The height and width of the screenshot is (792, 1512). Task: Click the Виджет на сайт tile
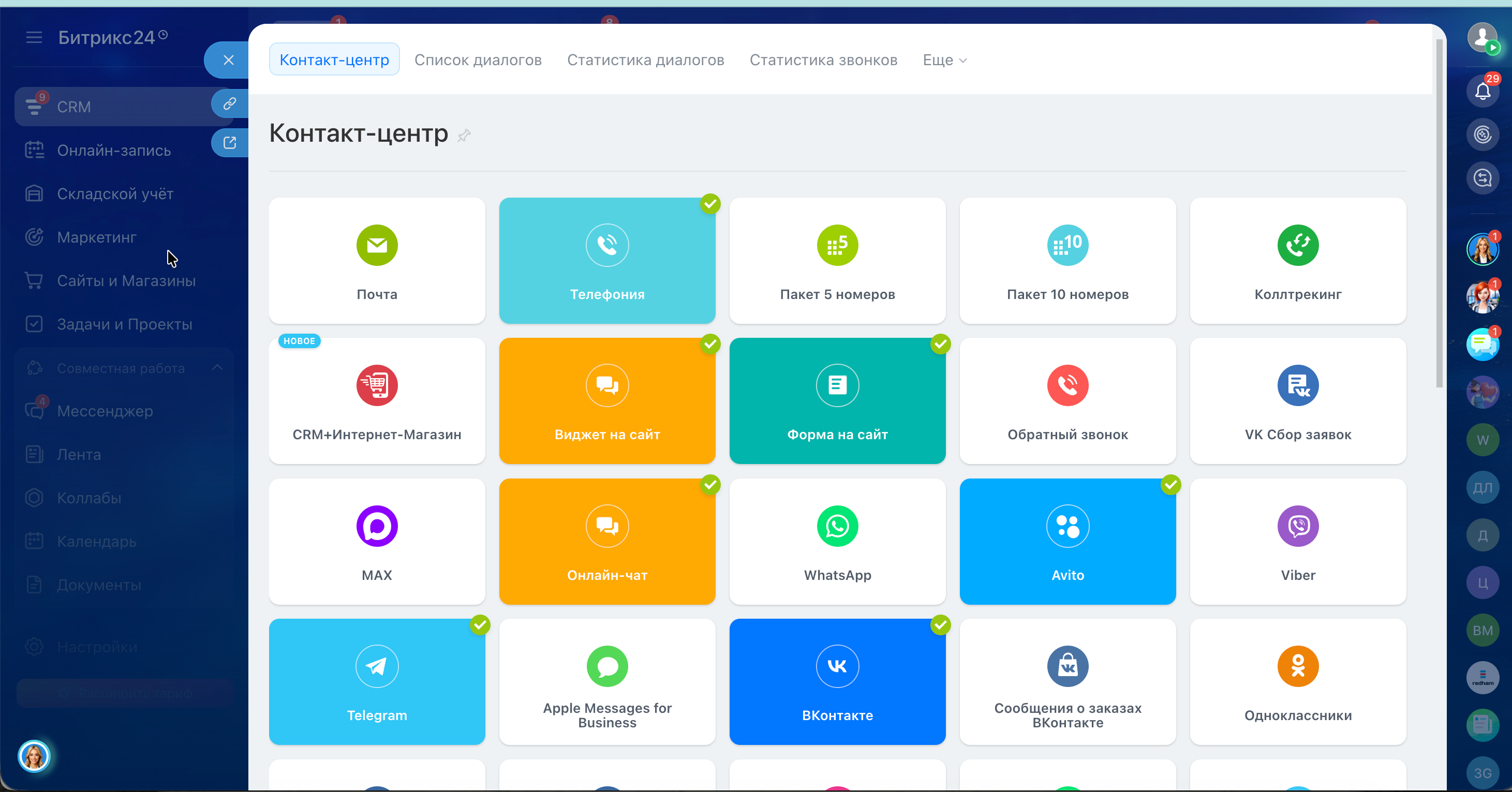[607, 401]
